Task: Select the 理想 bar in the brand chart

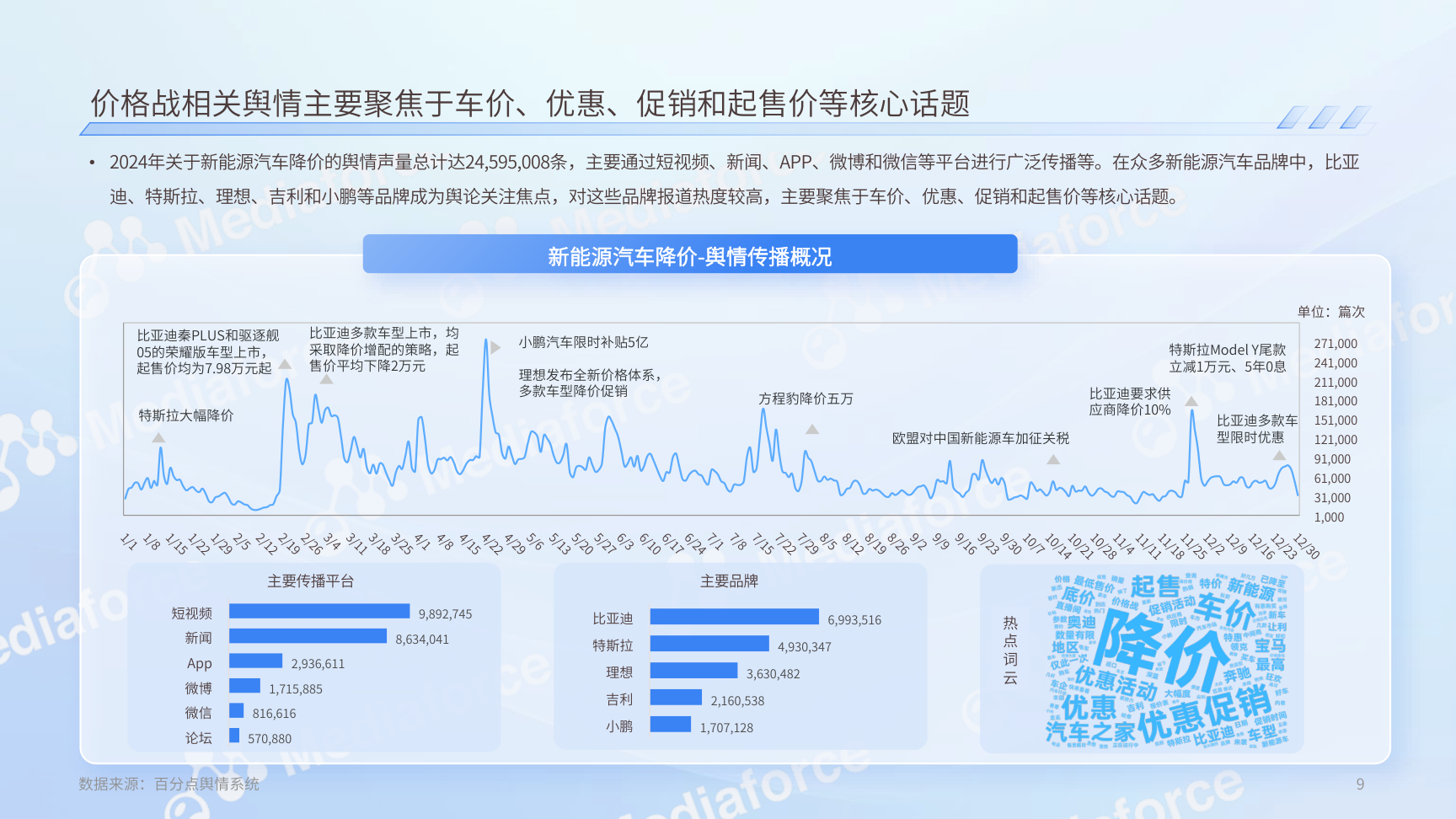Action: (x=694, y=671)
